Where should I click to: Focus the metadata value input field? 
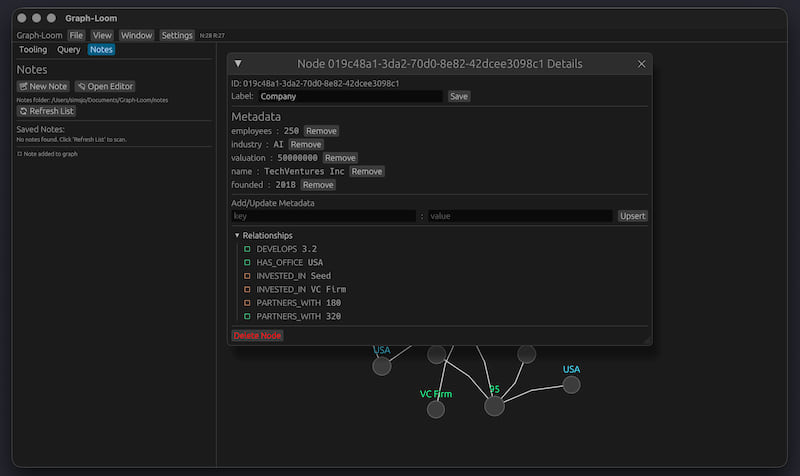click(520, 216)
